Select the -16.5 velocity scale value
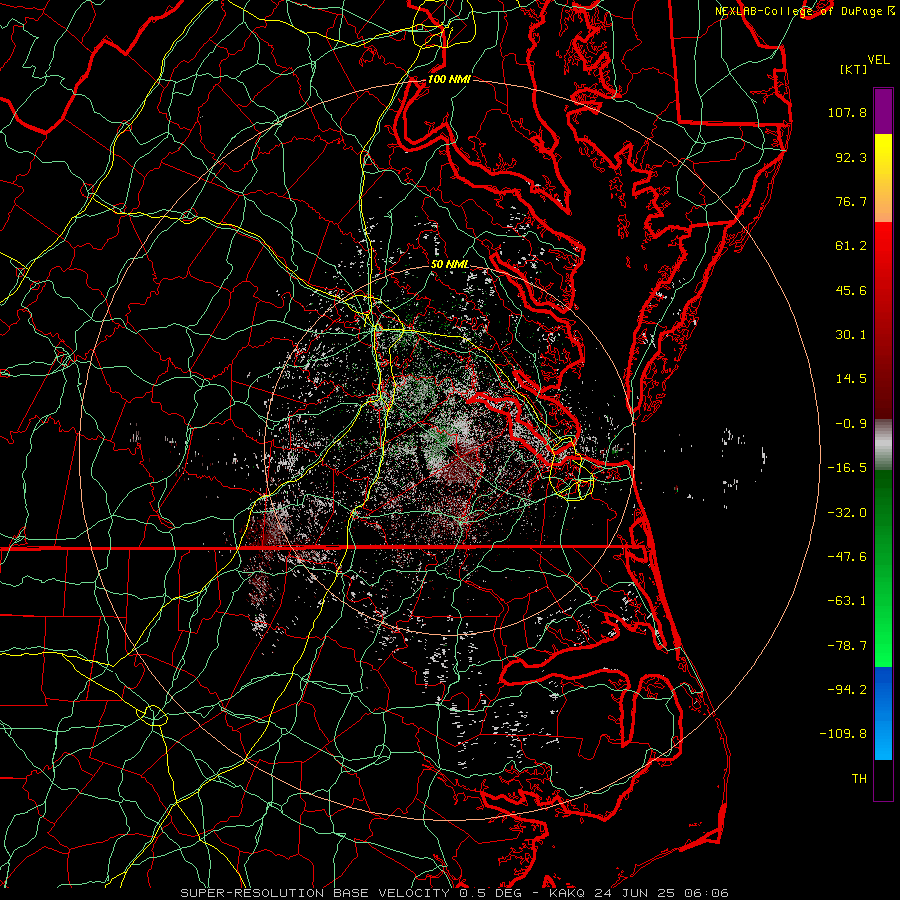Screen dimensions: 900x900 [847, 468]
